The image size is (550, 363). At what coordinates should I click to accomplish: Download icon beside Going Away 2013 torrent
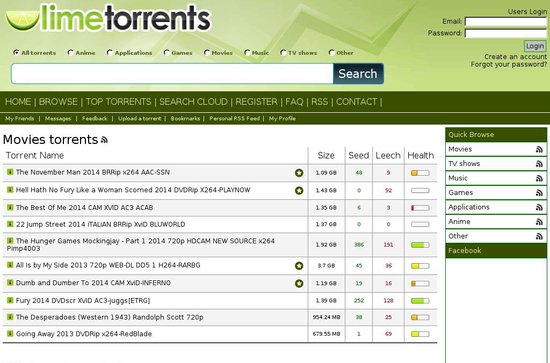(10, 333)
